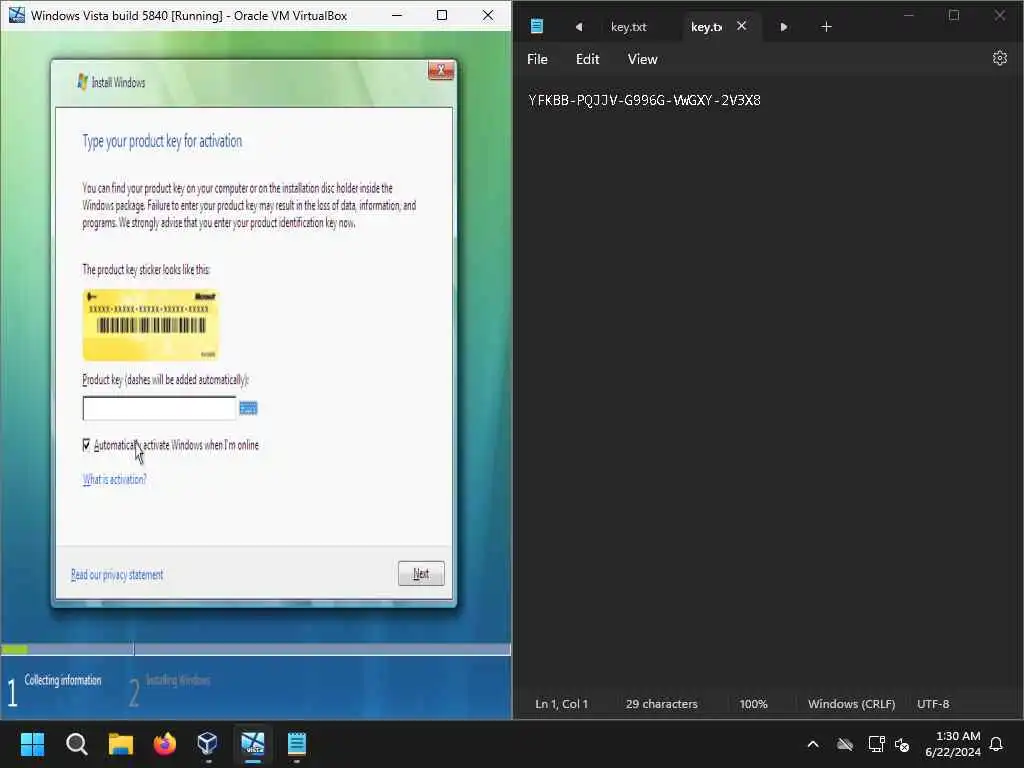Click the product key text YFKBB-PQJJV-G996G-VMGXY-2V3X8

click(645, 101)
